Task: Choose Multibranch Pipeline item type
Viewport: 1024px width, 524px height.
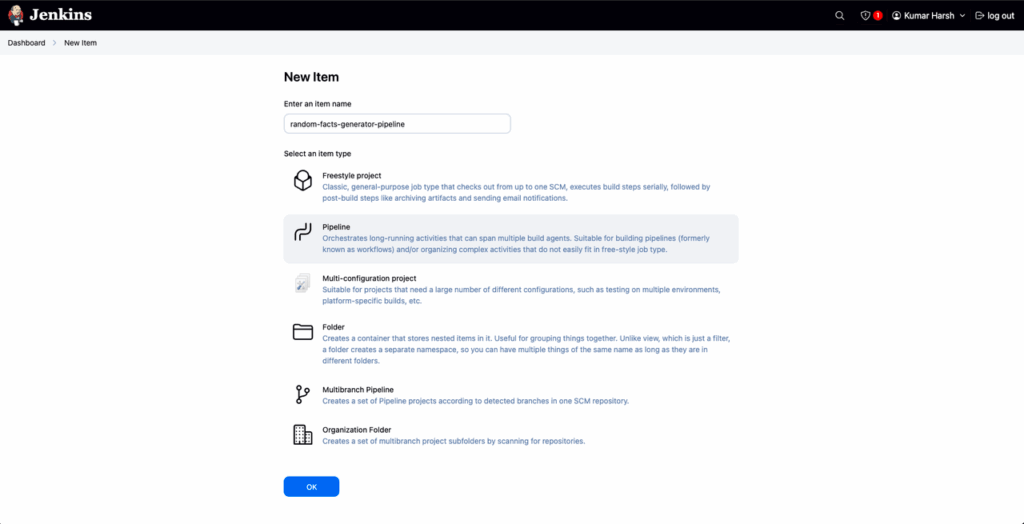Action: [358, 389]
